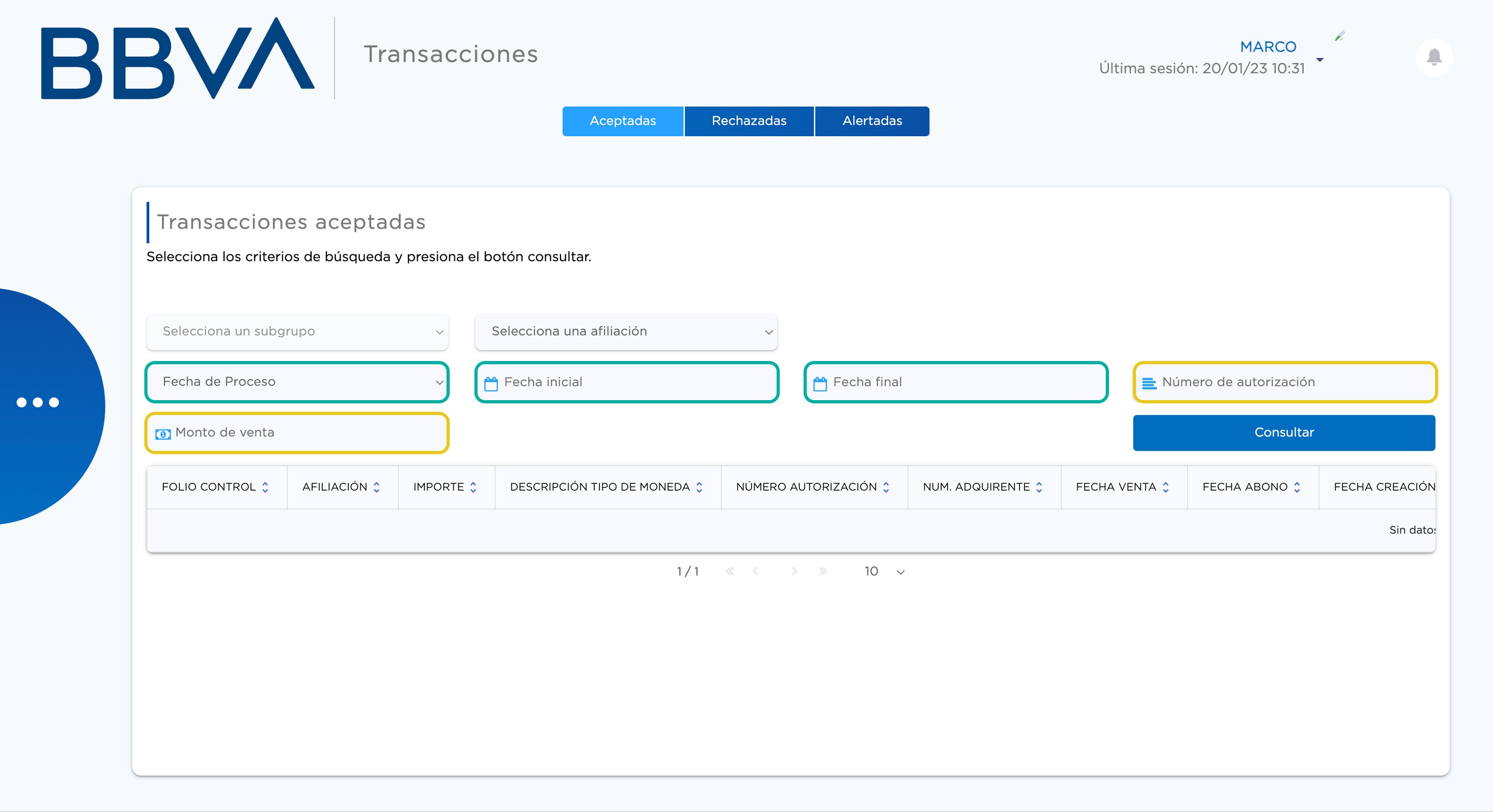Viewport: 1493px width, 812px height.
Task: Jump to last page double arrow
Action: (823, 572)
